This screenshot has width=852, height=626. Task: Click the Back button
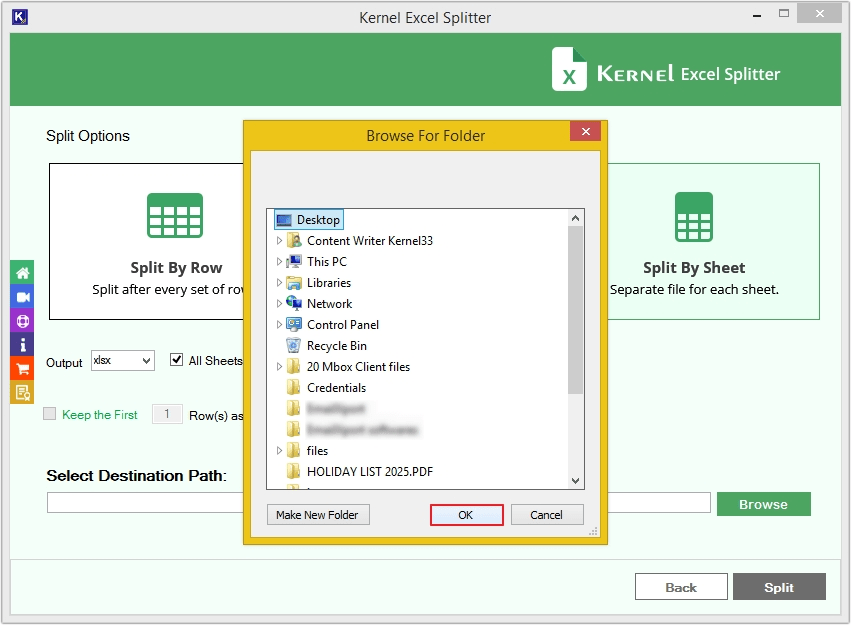681,587
